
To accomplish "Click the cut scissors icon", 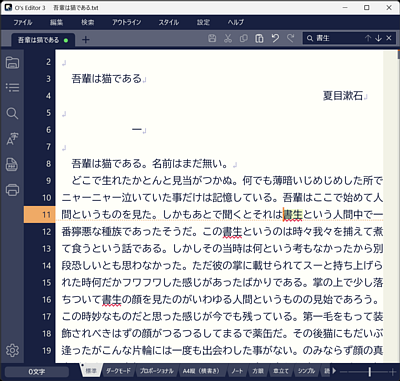I will [x=228, y=38].
